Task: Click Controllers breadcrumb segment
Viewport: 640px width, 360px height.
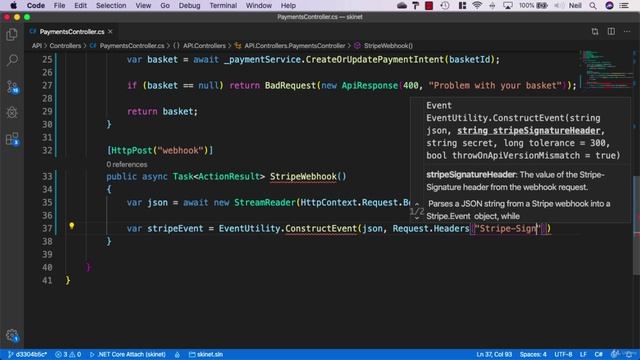Action: [x=65, y=46]
